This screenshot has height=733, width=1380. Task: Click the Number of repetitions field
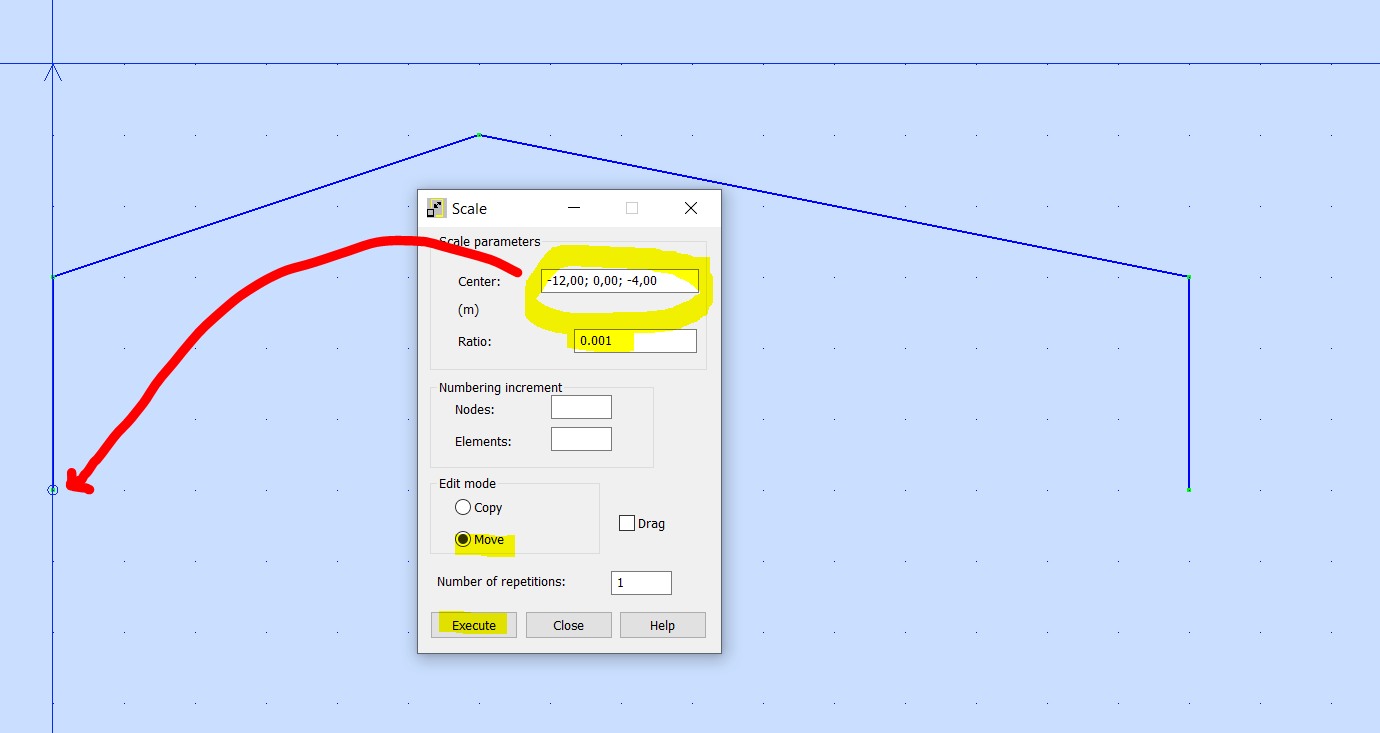coord(641,582)
